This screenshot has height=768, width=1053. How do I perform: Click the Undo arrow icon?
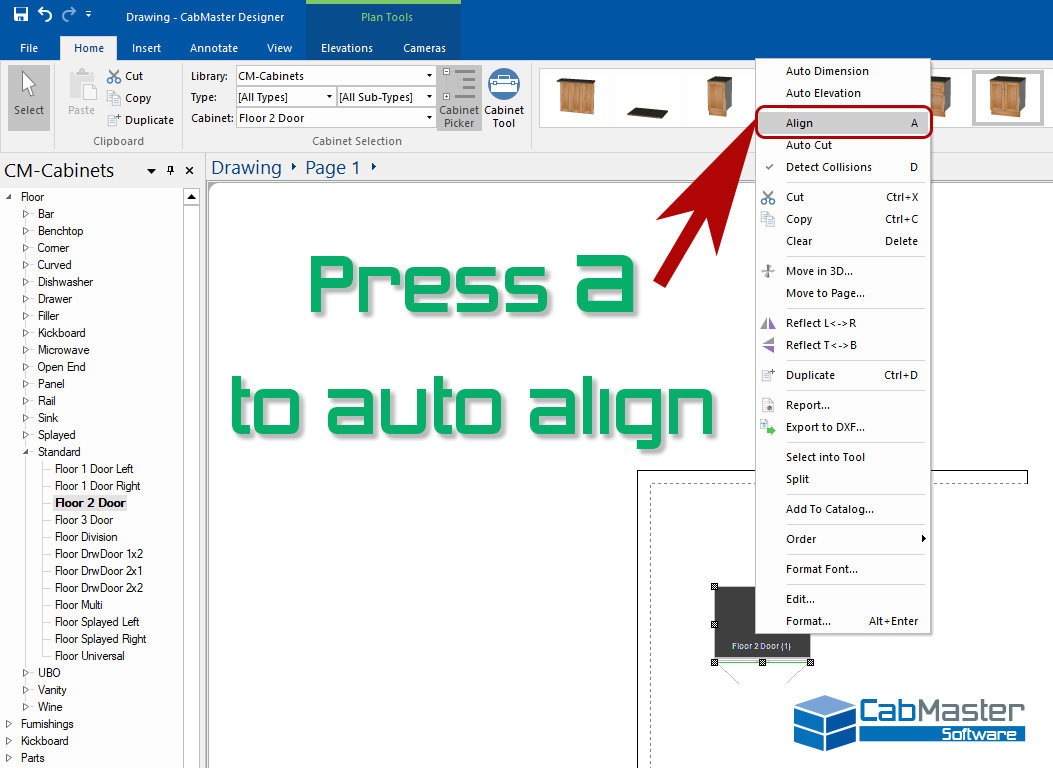45,14
